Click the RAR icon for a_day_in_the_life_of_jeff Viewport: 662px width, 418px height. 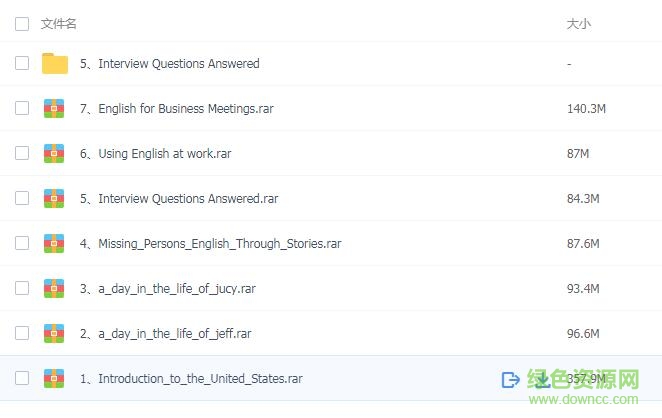(54, 334)
